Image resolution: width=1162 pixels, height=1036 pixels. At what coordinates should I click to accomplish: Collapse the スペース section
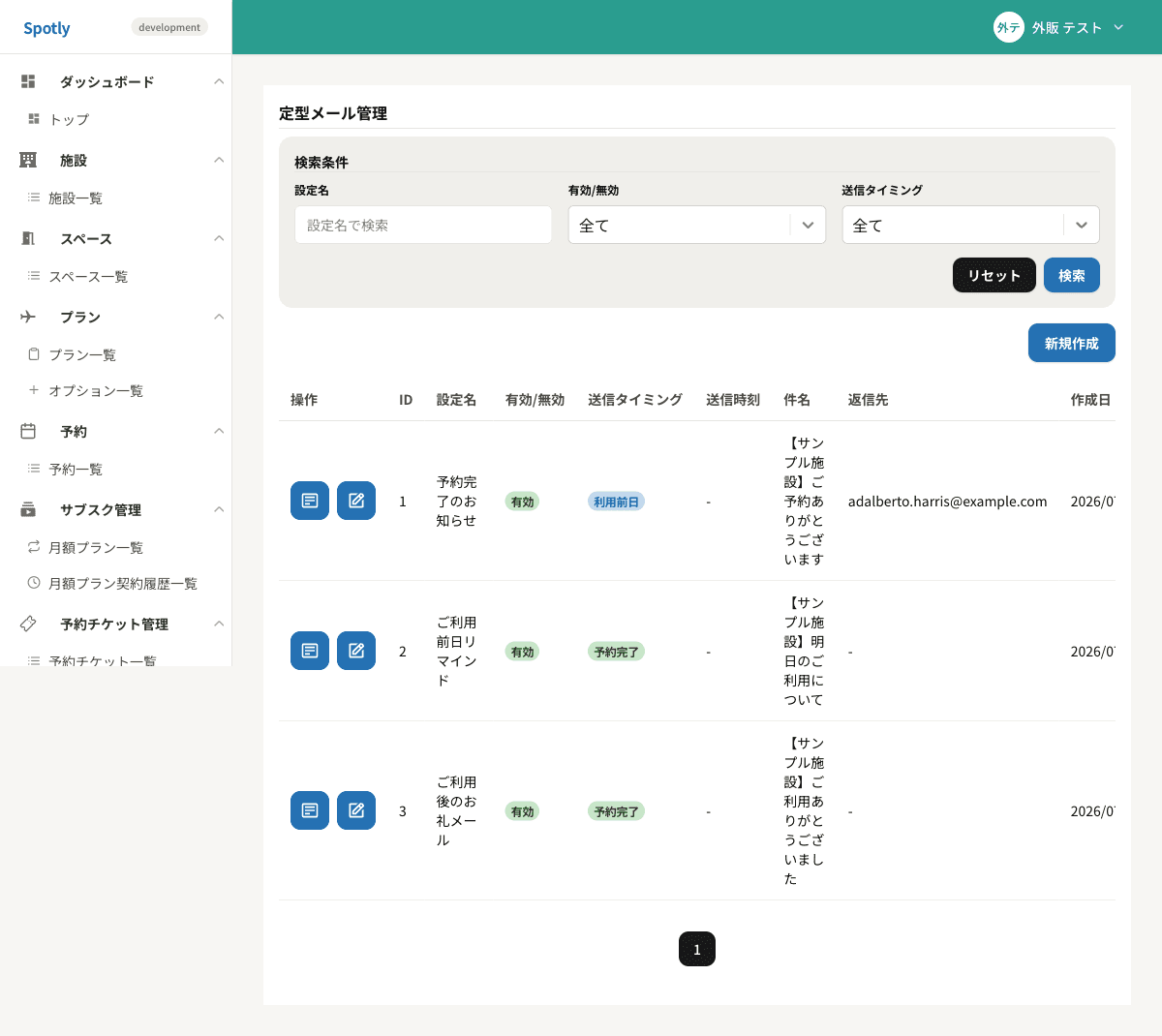pyautogui.click(x=219, y=238)
